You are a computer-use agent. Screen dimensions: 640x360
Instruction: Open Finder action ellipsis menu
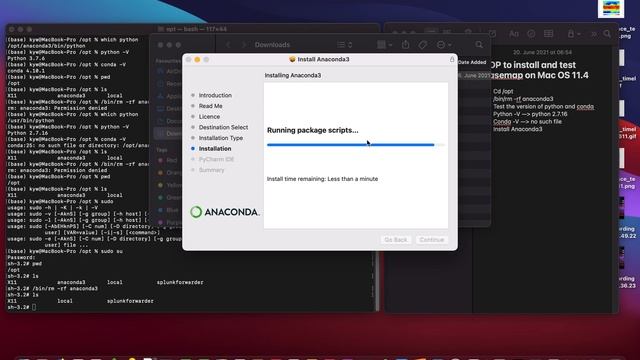pos(444,44)
